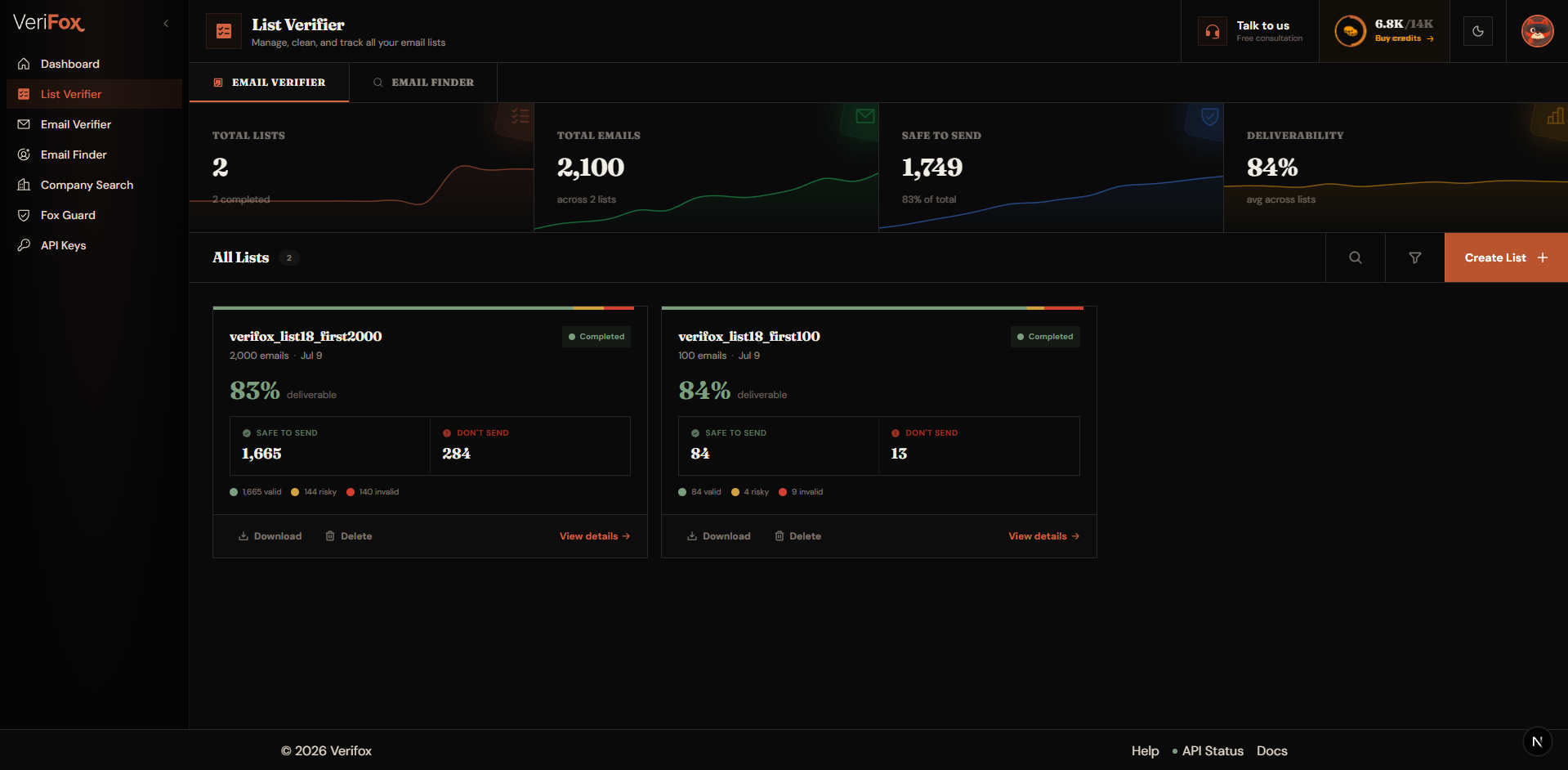Click the 84 Safe to Send value
Screen dimensions: 1568x770
click(x=700, y=454)
